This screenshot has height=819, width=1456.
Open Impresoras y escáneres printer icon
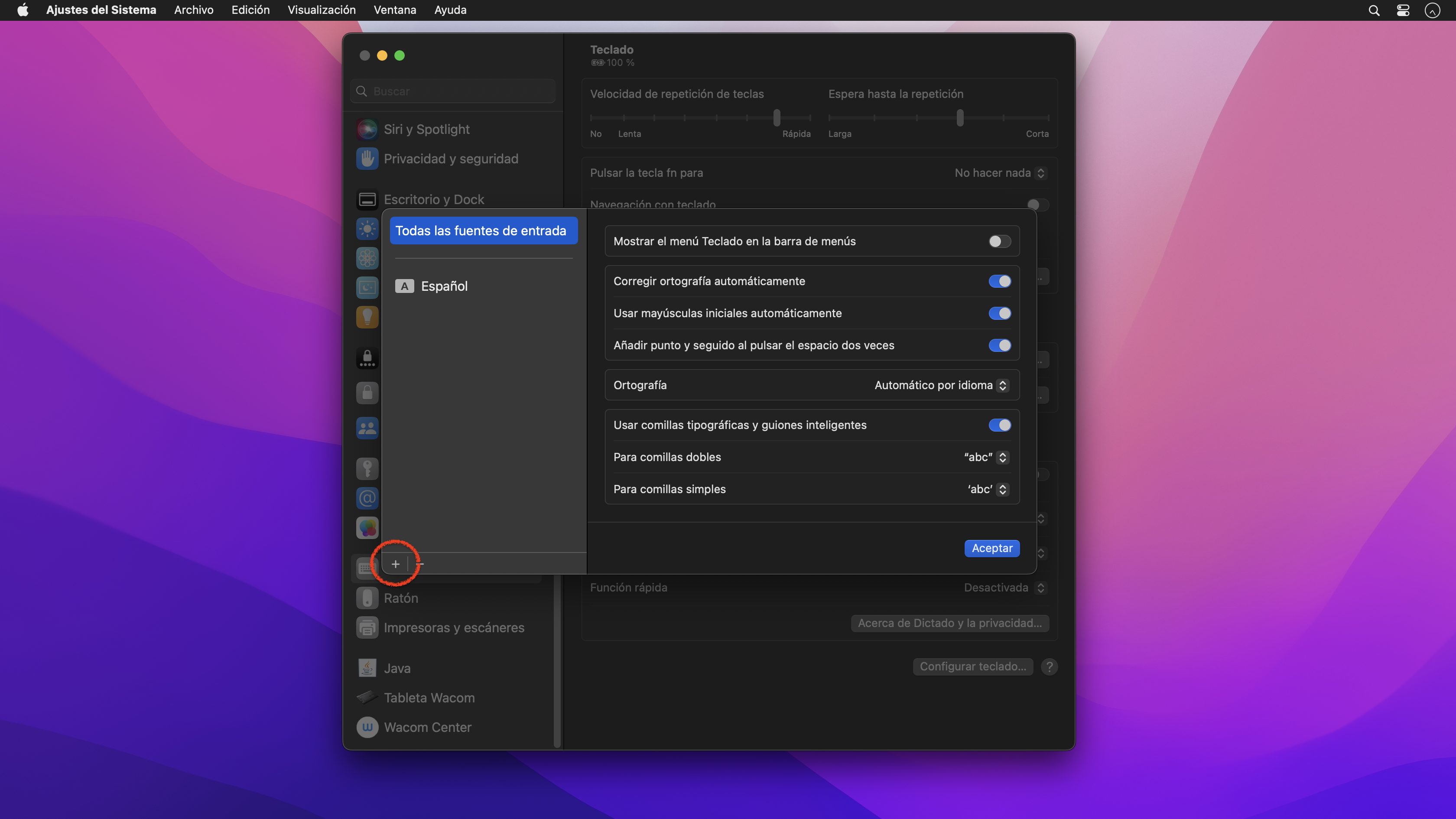coord(367,627)
